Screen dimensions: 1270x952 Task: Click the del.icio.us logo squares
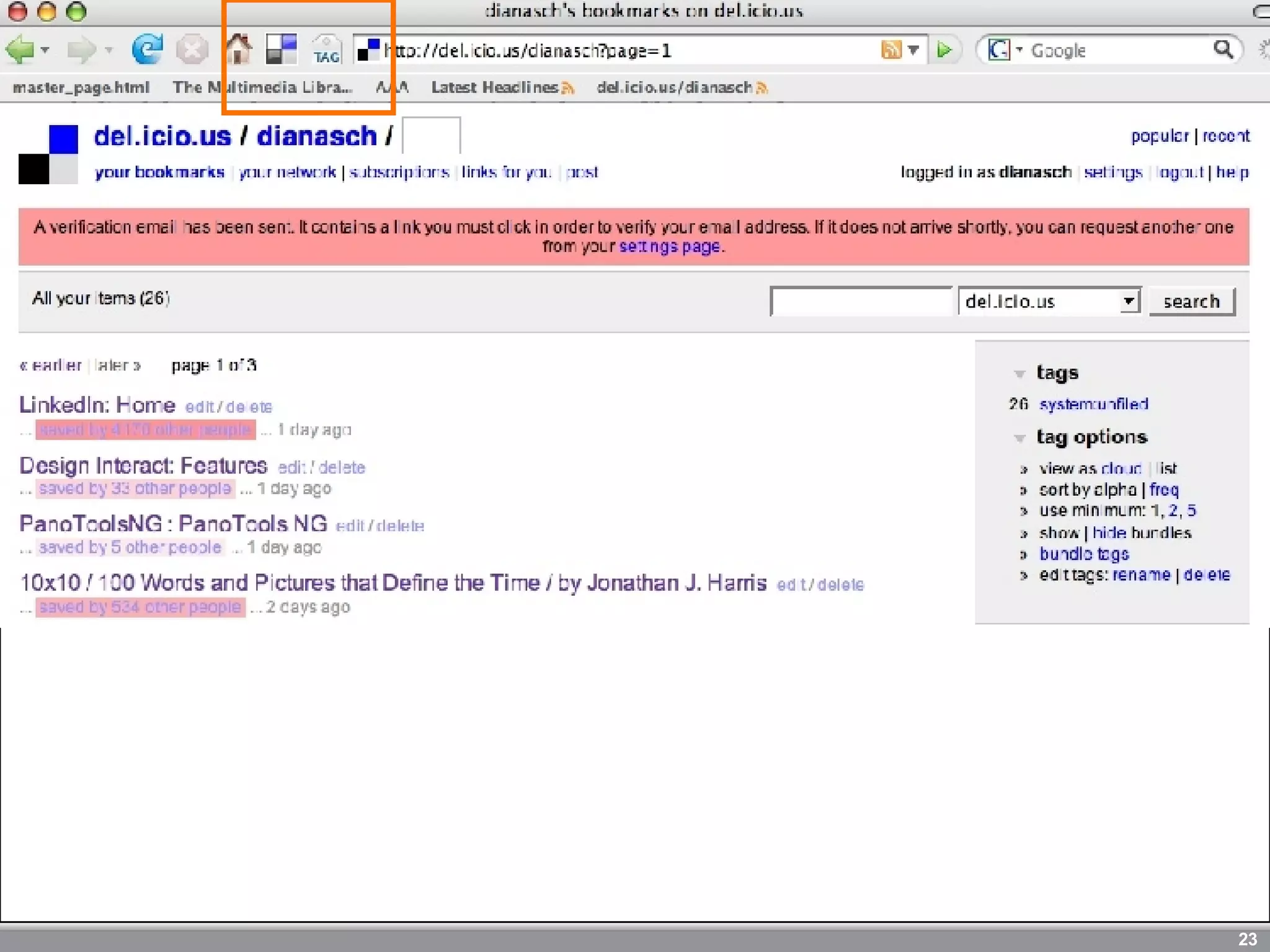click(48, 154)
